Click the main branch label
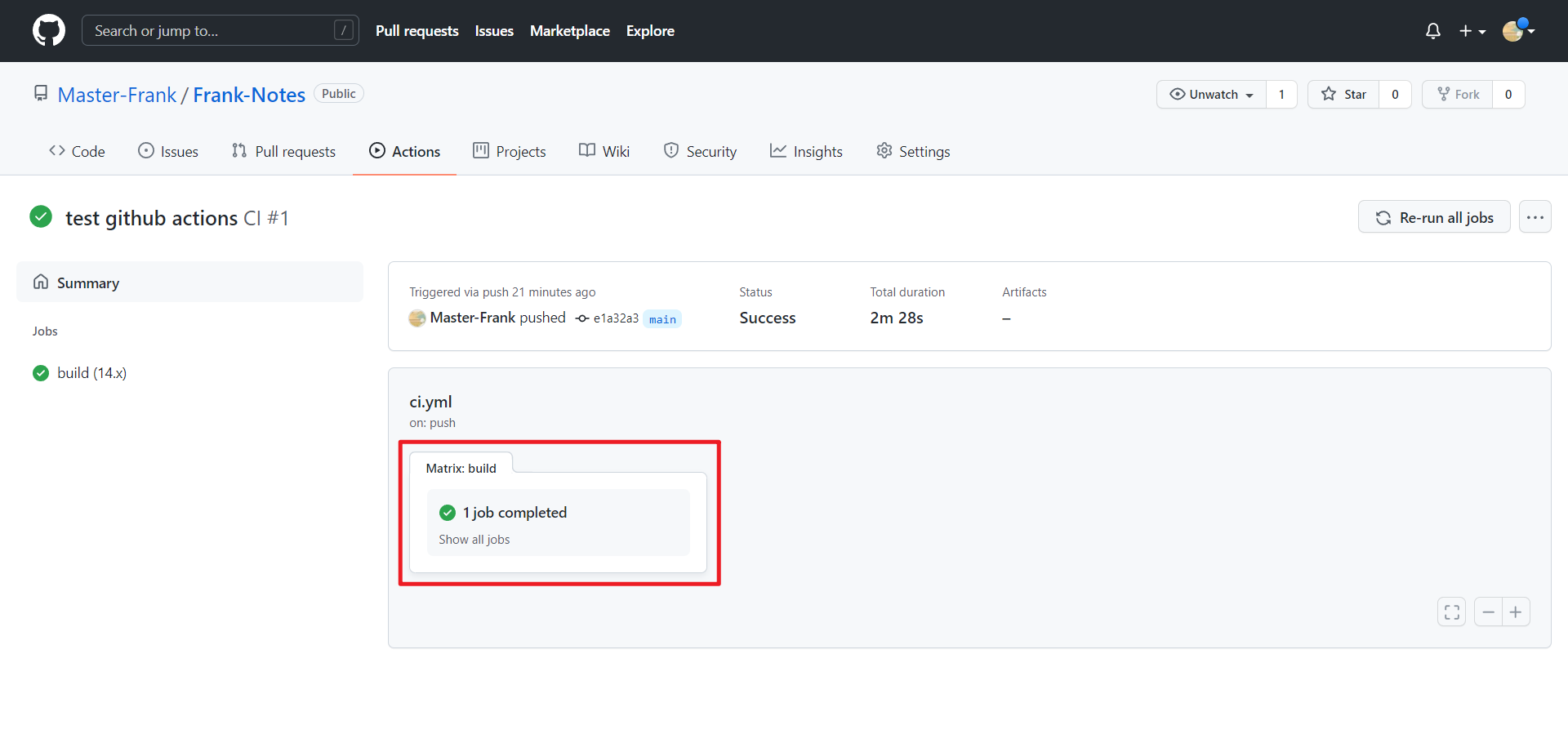 coord(662,319)
